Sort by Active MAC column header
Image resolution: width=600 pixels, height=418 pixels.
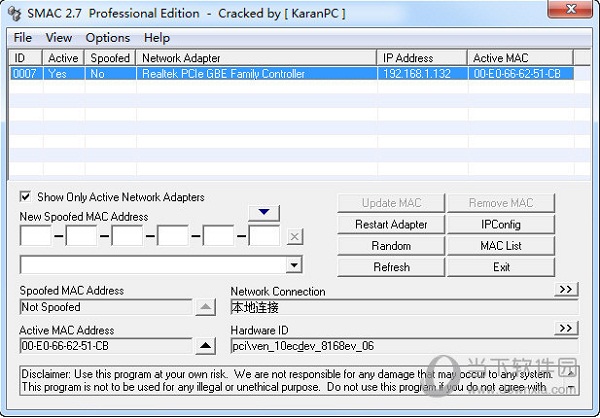[x=520, y=58]
